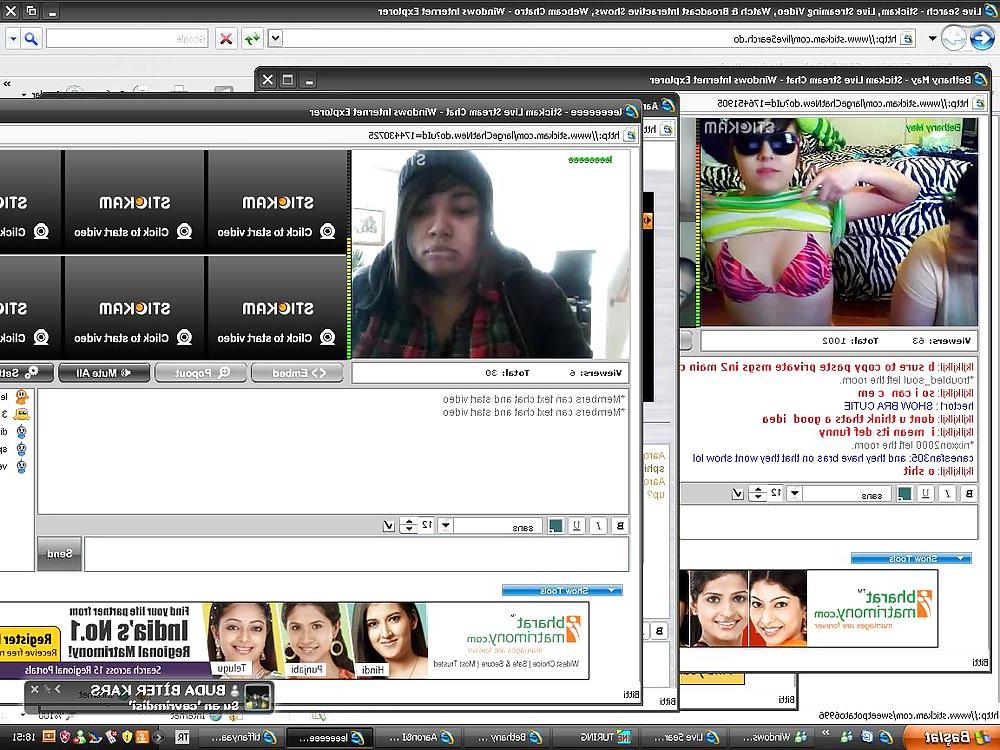Click the bharatmatrimony logo in Bethany May window ad
Image resolution: width=1000 pixels, height=750 pixels.
(x=872, y=608)
